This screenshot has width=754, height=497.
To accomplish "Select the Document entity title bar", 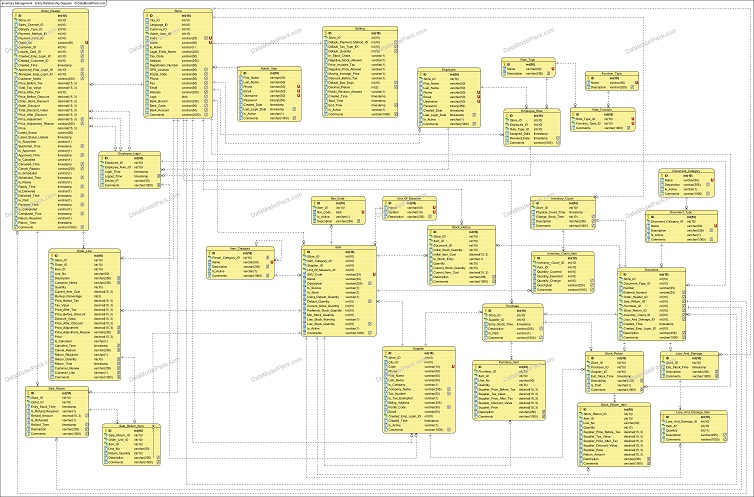I will (652, 270).
